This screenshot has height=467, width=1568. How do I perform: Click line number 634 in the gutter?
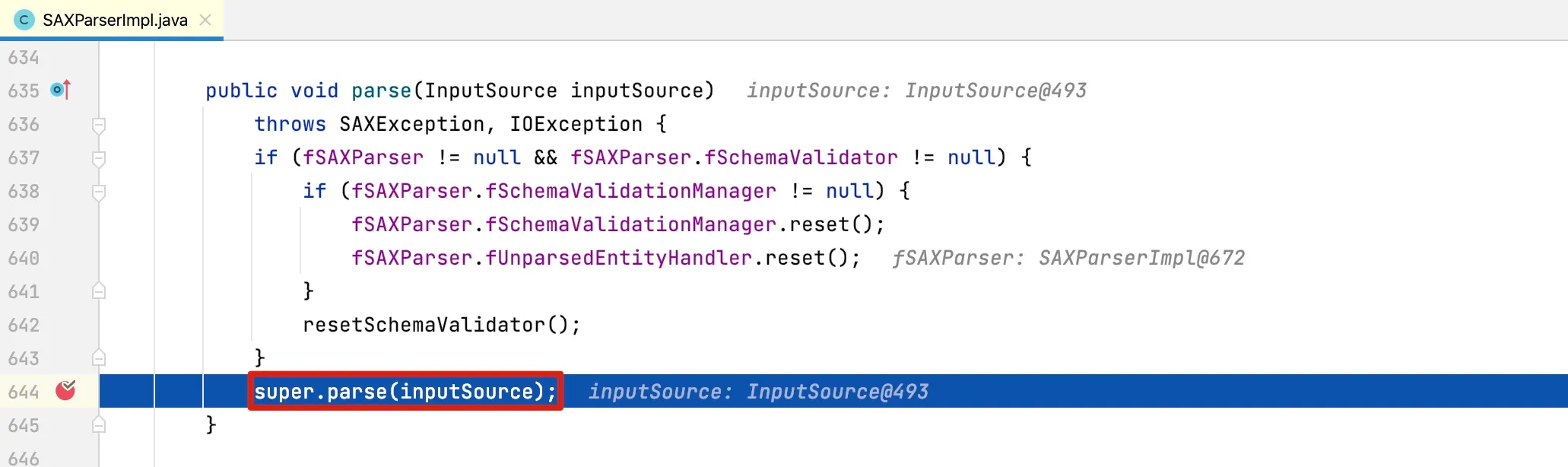(24, 58)
